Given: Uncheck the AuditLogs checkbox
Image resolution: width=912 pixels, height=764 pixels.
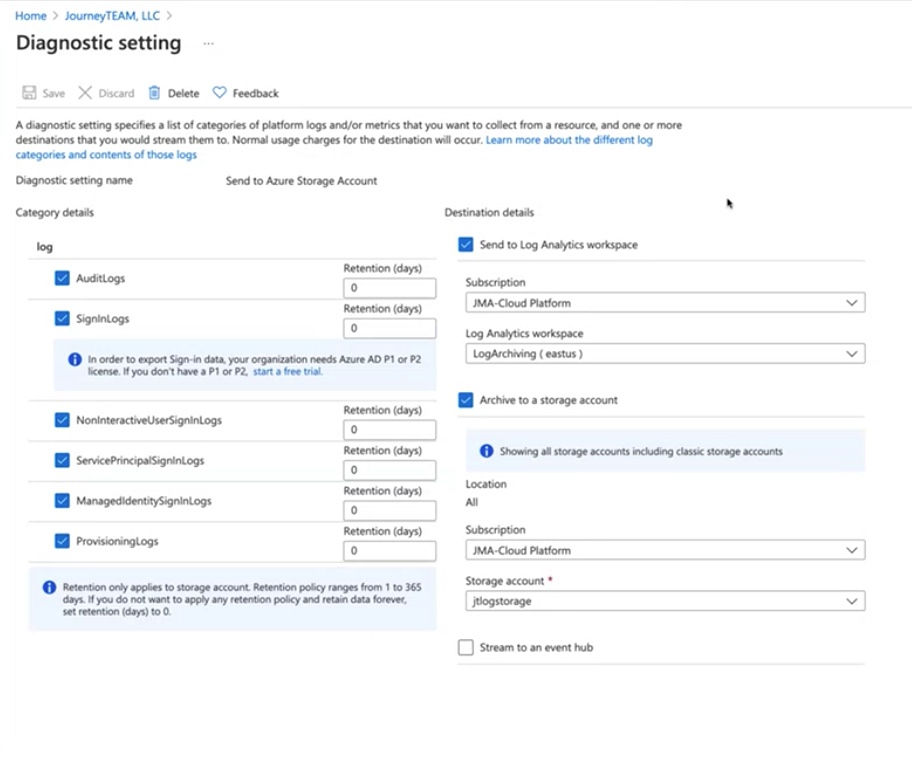Looking at the screenshot, I should [x=62, y=279].
